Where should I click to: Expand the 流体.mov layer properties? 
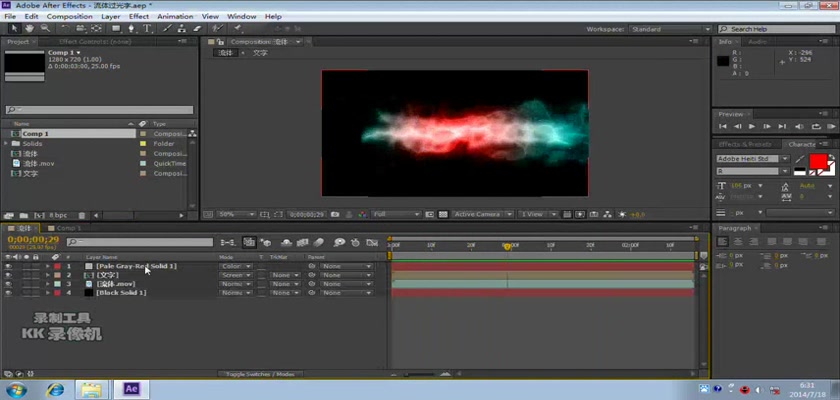coord(48,284)
